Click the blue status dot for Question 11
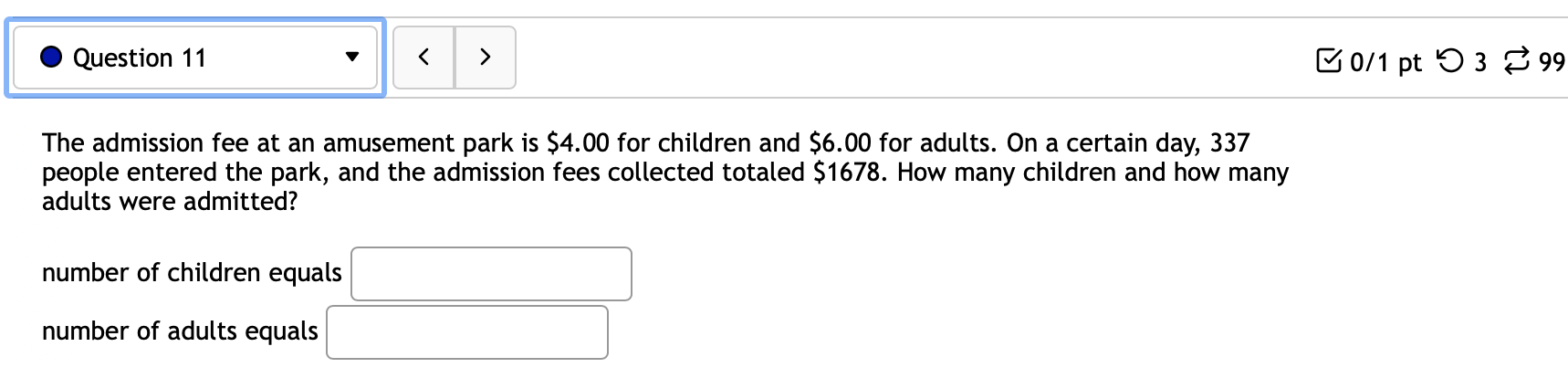 tap(51, 58)
